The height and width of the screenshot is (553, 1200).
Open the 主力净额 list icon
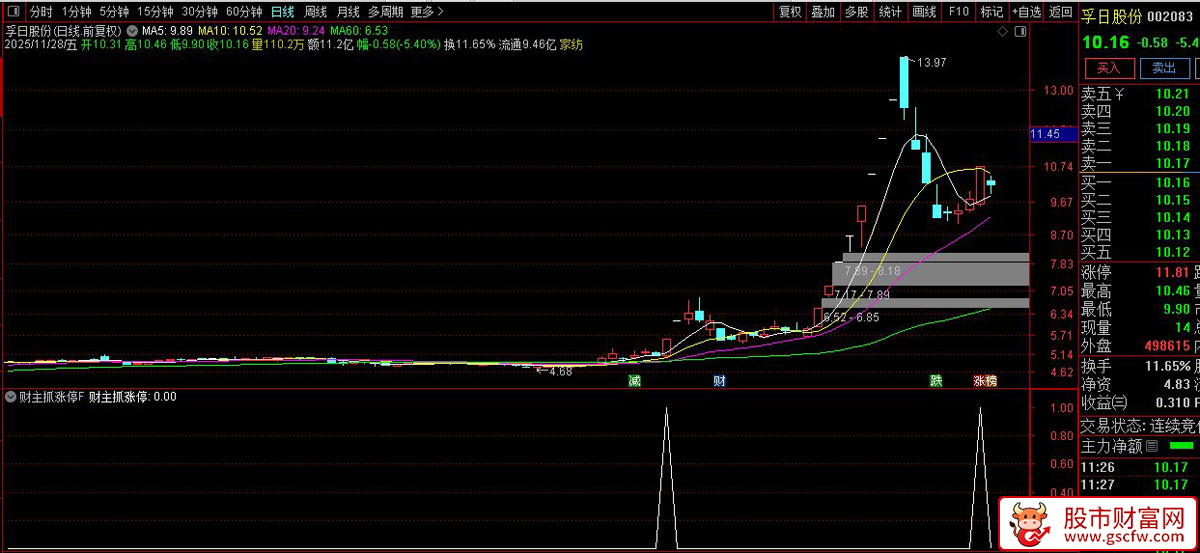coord(1152,446)
